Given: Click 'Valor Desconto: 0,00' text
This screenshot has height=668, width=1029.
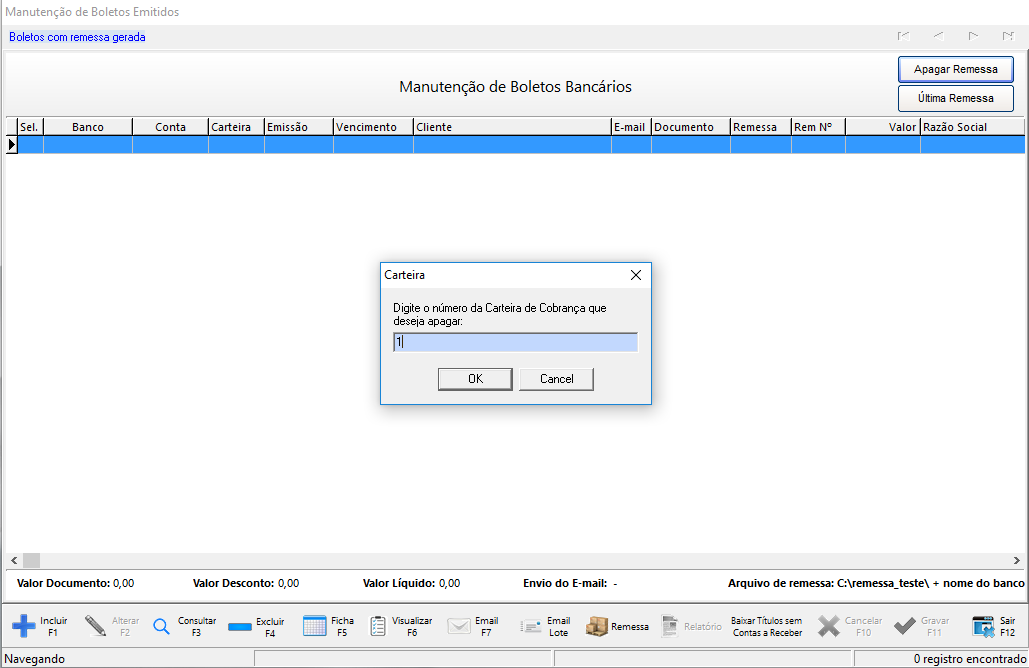Looking at the screenshot, I should (x=246, y=583).
